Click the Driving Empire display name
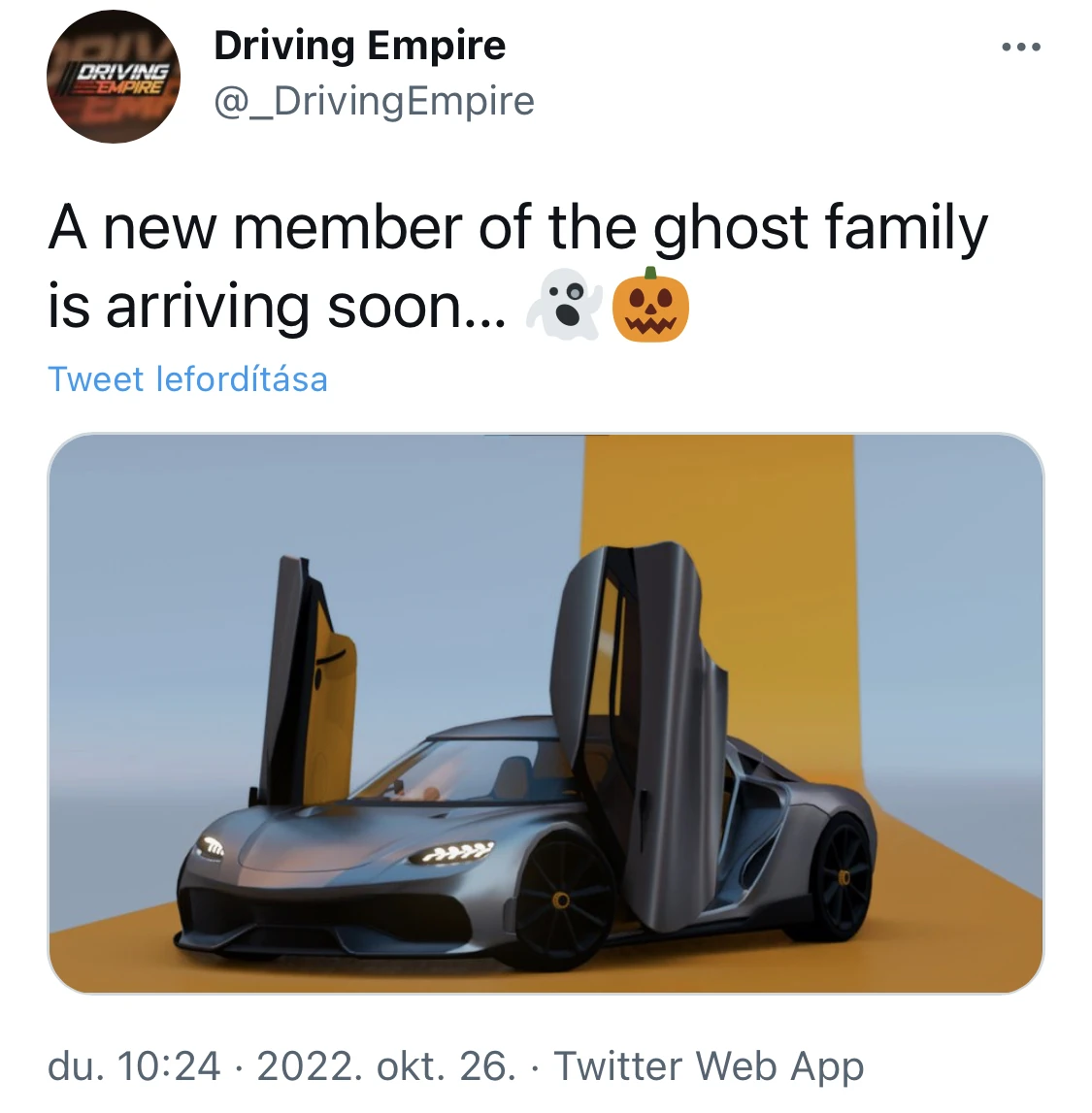 (x=359, y=47)
